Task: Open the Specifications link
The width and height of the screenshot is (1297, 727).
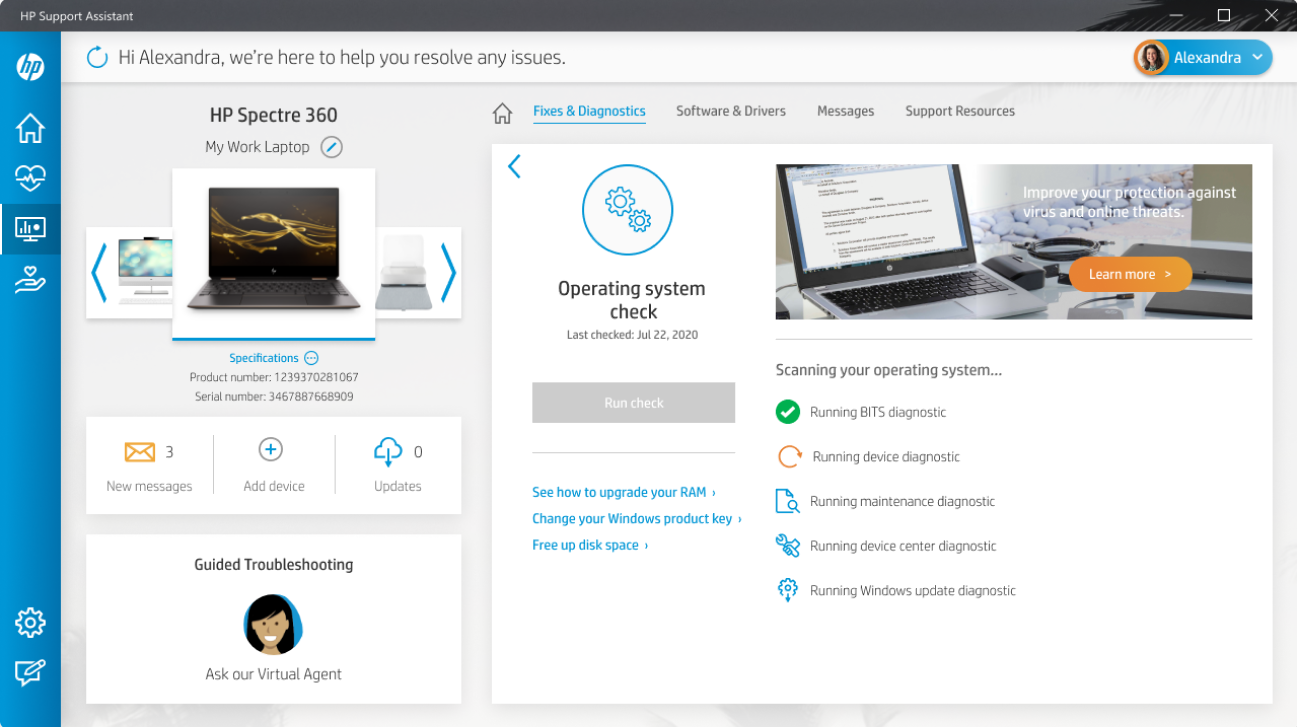Action: click(x=264, y=358)
